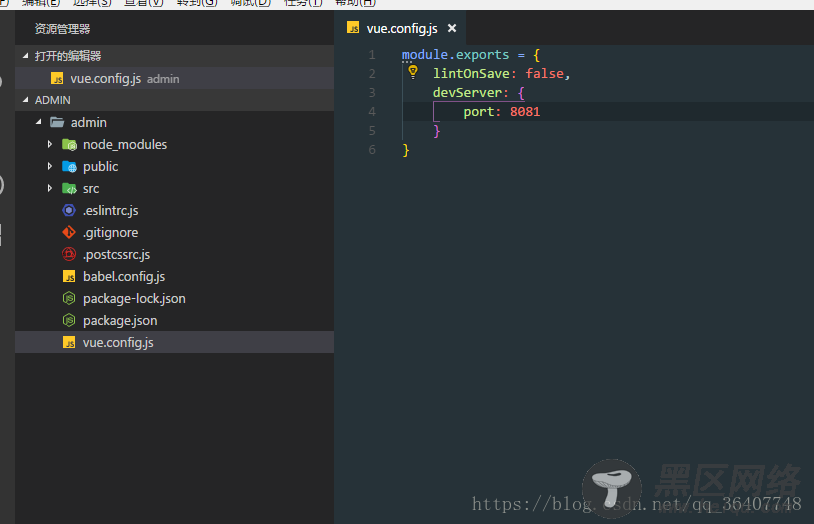The height and width of the screenshot is (524, 814).
Task: Click the JS icon of vue.config.js in open editors
Action: (x=57, y=78)
